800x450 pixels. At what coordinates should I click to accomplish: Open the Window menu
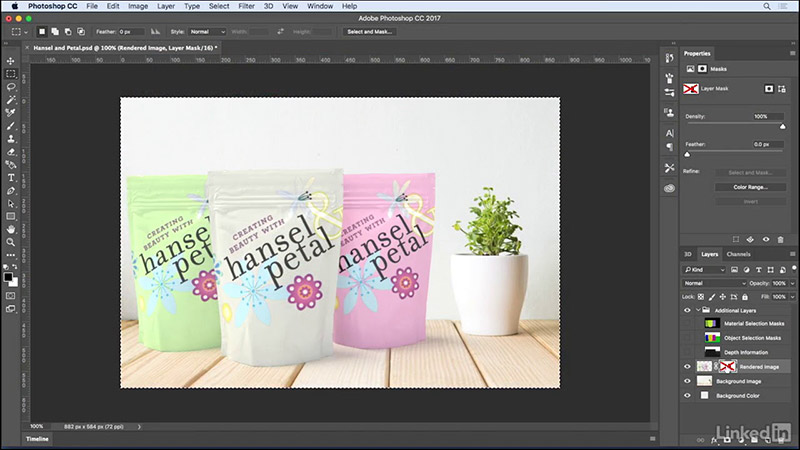point(320,6)
